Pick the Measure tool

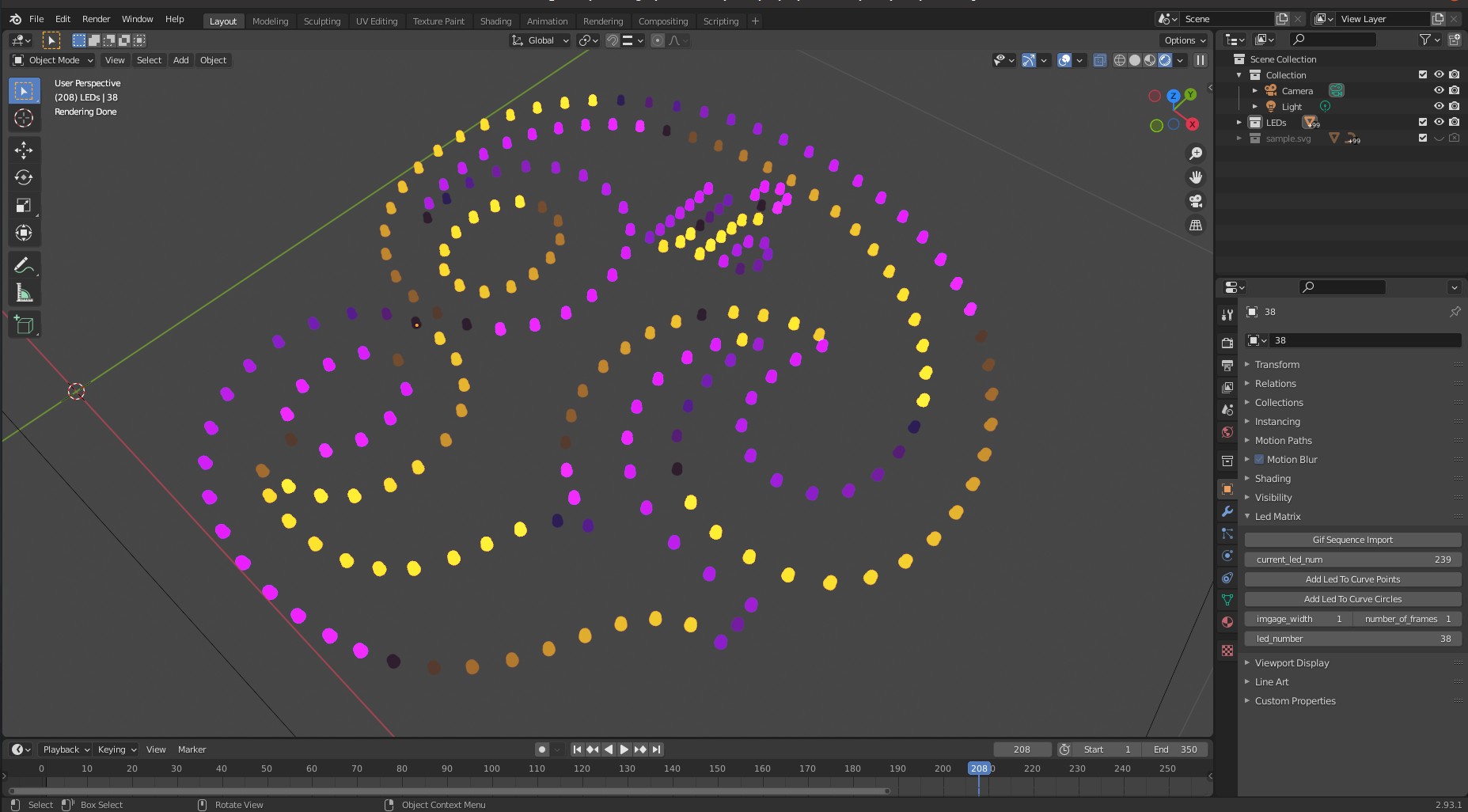pos(24,294)
